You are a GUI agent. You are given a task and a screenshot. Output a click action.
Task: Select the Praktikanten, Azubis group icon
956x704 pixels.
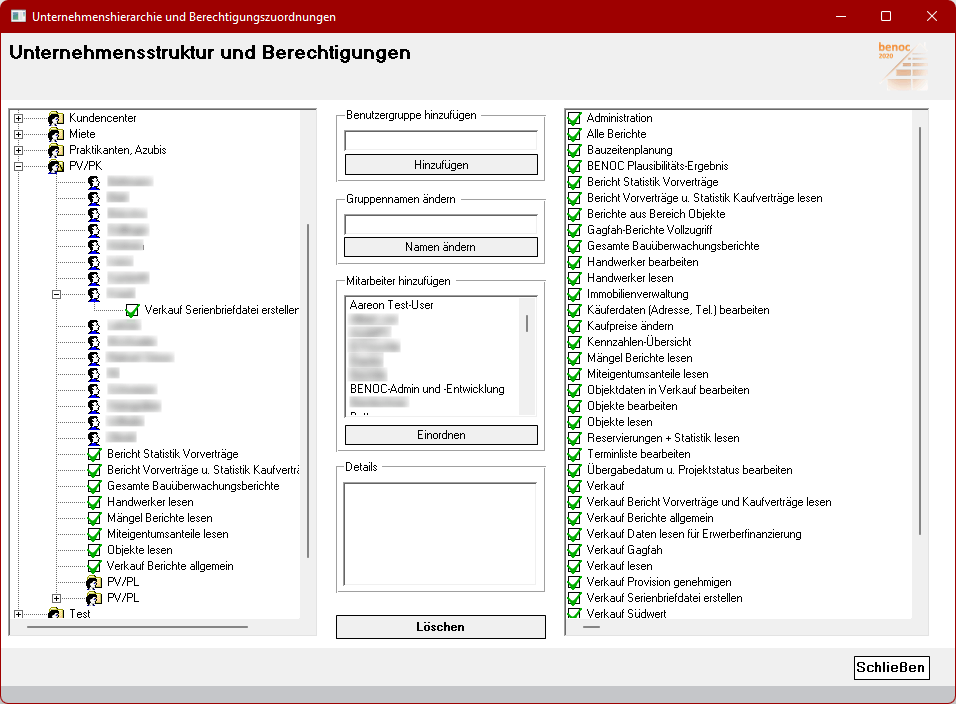pyautogui.click(x=56, y=150)
